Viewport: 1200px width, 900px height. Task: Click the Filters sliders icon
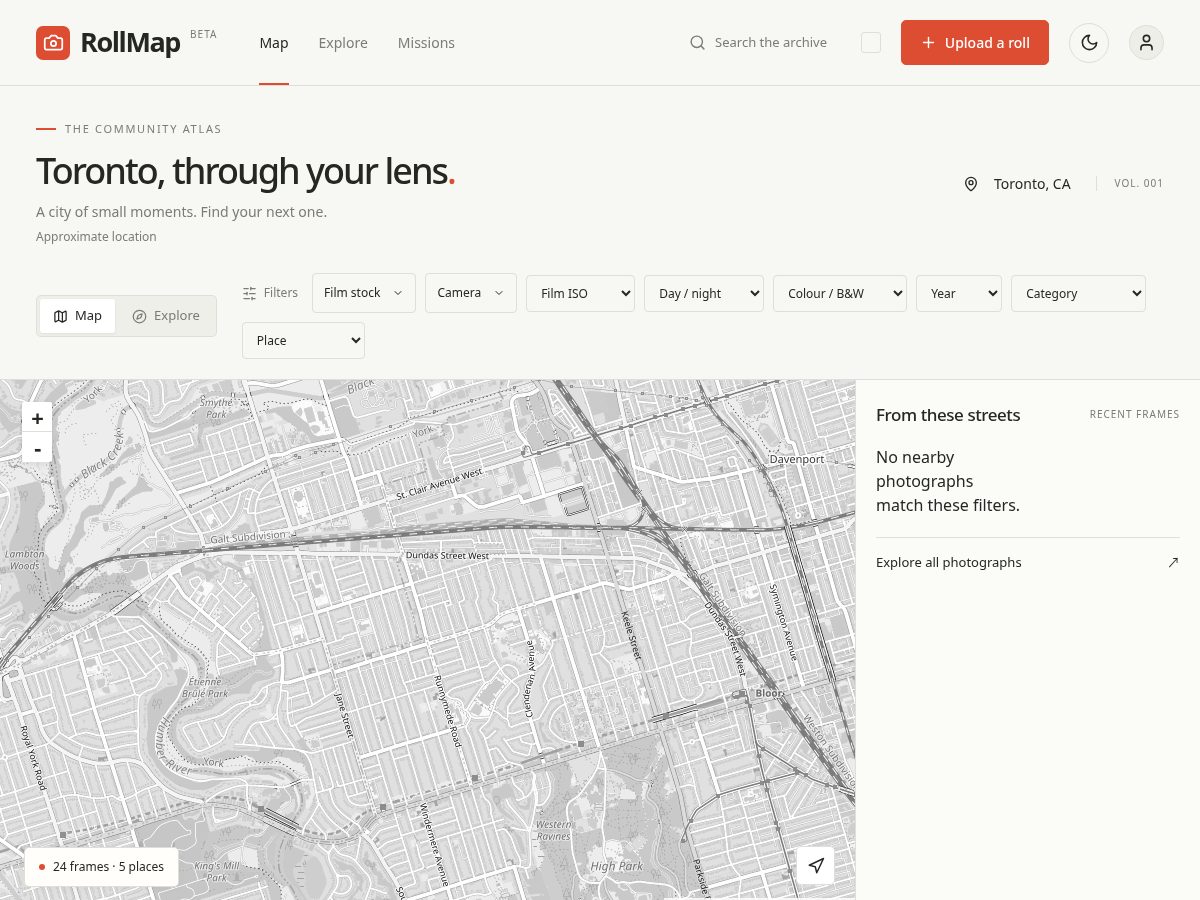[250, 293]
